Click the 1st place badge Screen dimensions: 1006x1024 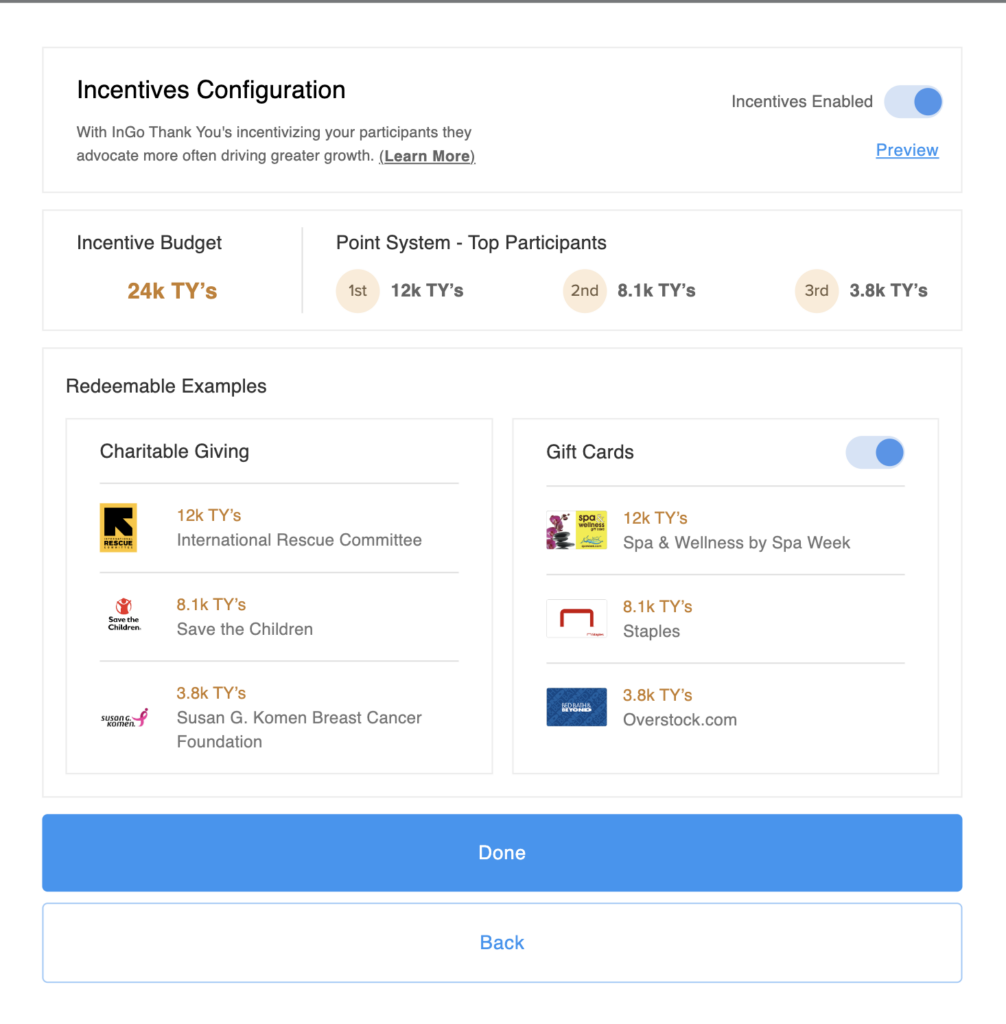tap(357, 291)
